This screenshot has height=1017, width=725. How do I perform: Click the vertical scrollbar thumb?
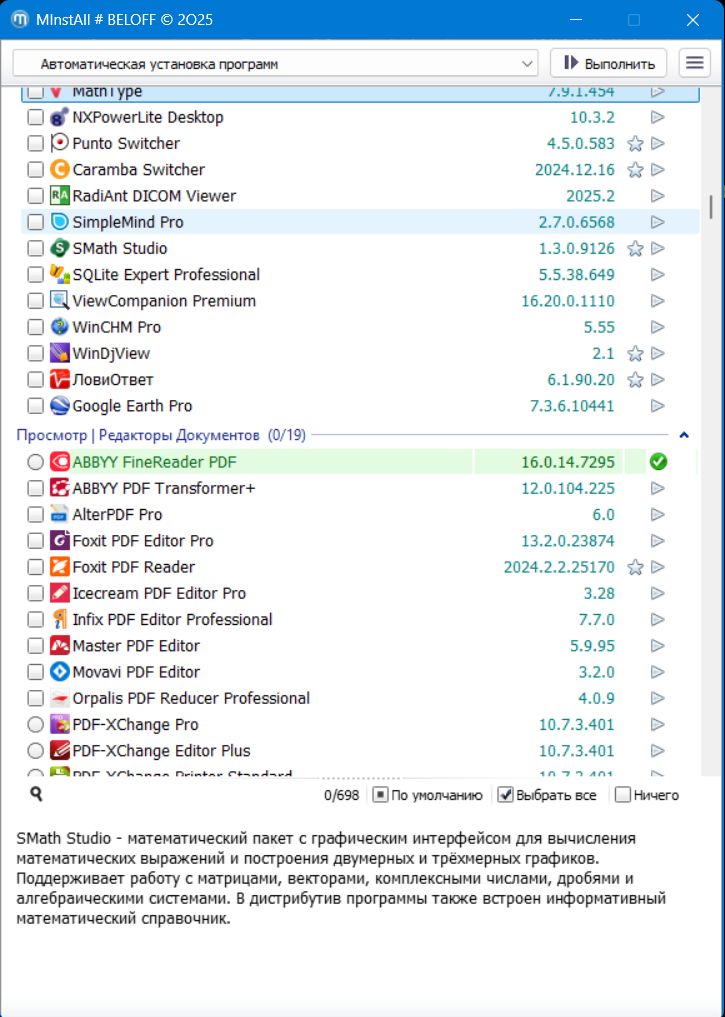(x=711, y=207)
